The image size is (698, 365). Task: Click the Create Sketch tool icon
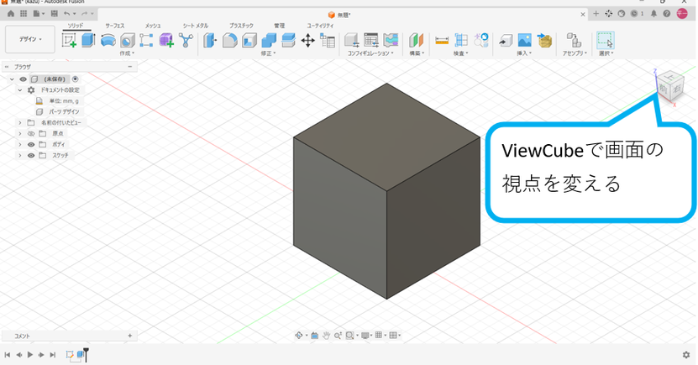pyautogui.click(x=69, y=41)
